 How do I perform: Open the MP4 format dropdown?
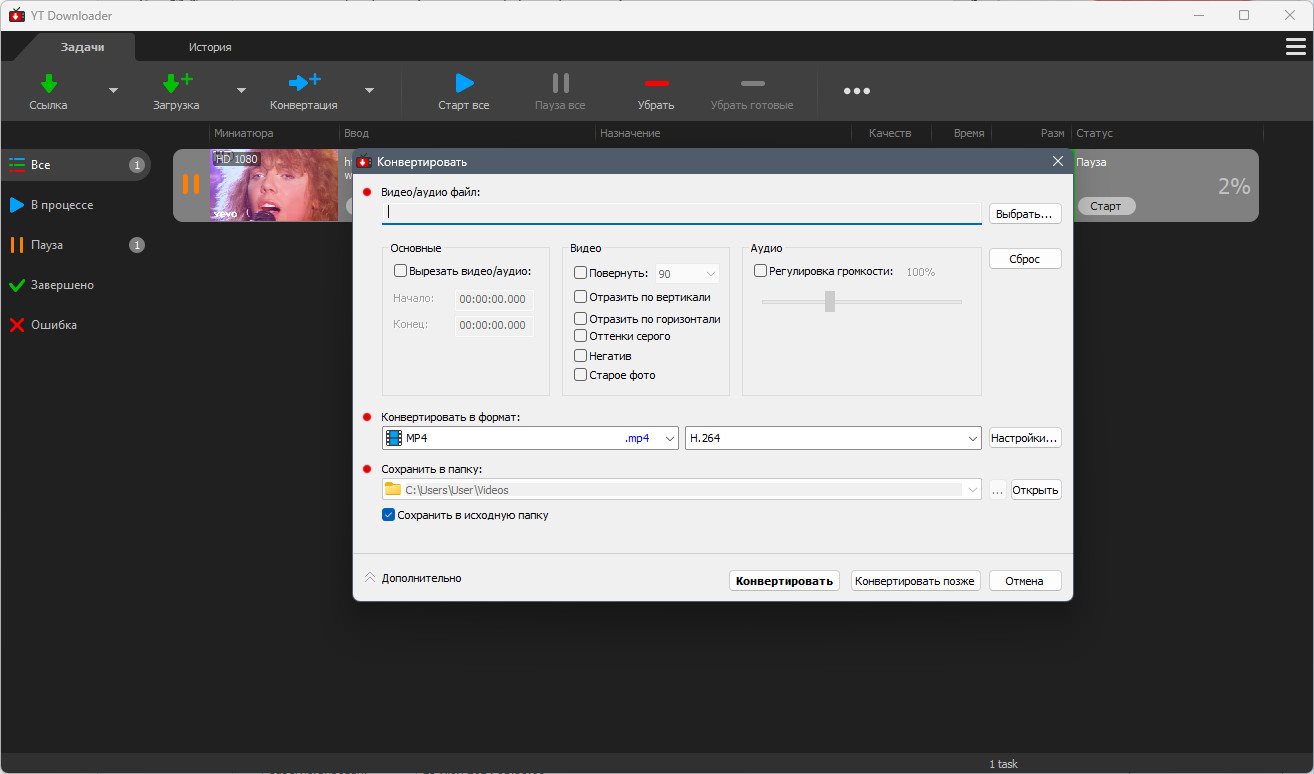coord(530,438)
